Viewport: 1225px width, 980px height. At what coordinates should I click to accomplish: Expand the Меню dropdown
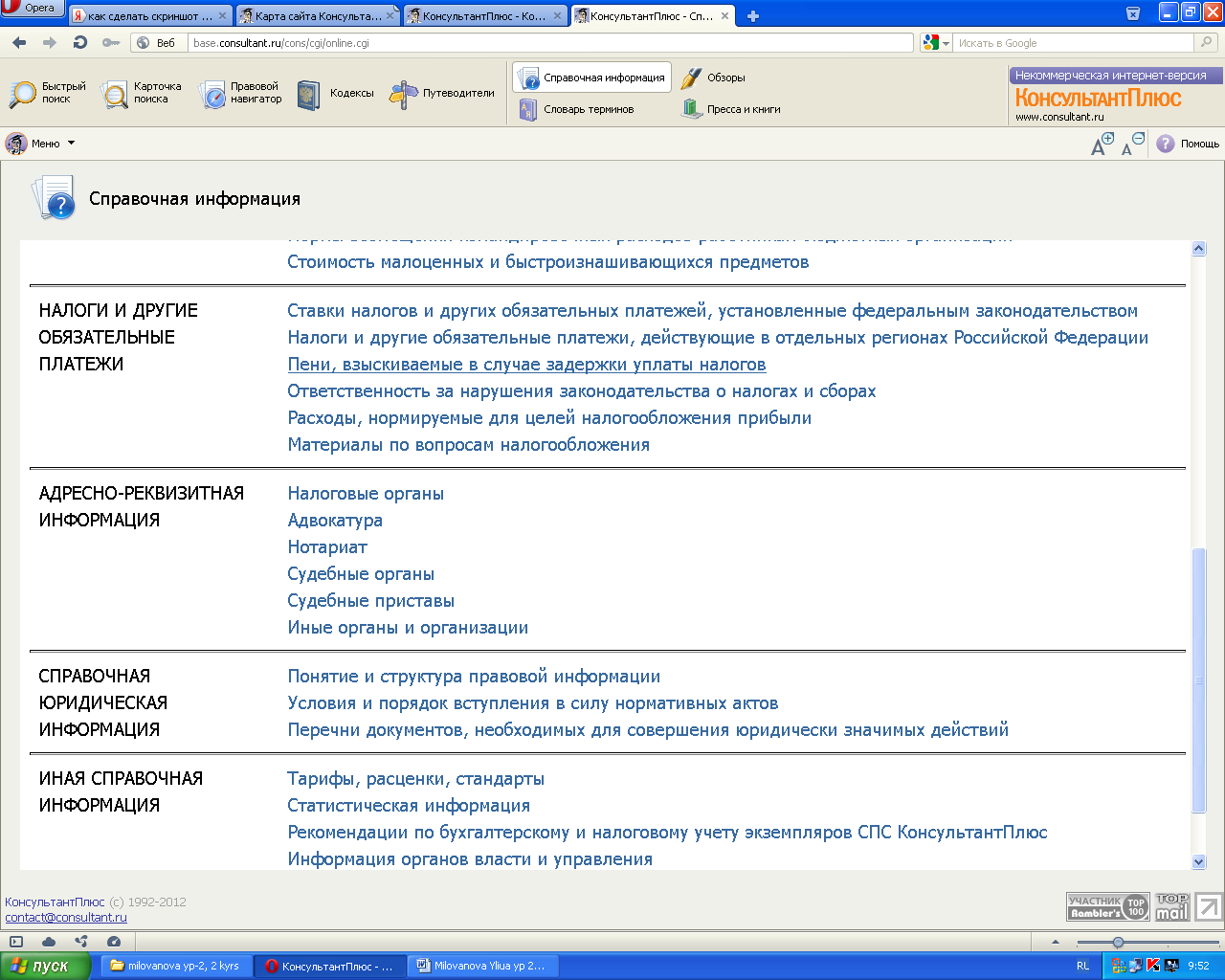(40, 144)
